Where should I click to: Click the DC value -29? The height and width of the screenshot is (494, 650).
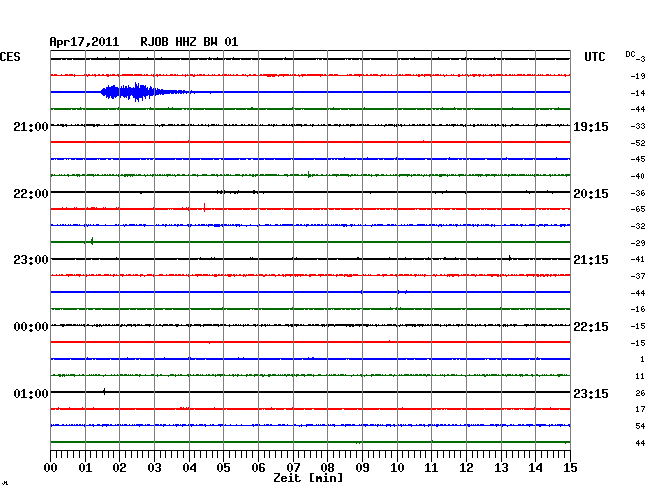pos(638,243)
